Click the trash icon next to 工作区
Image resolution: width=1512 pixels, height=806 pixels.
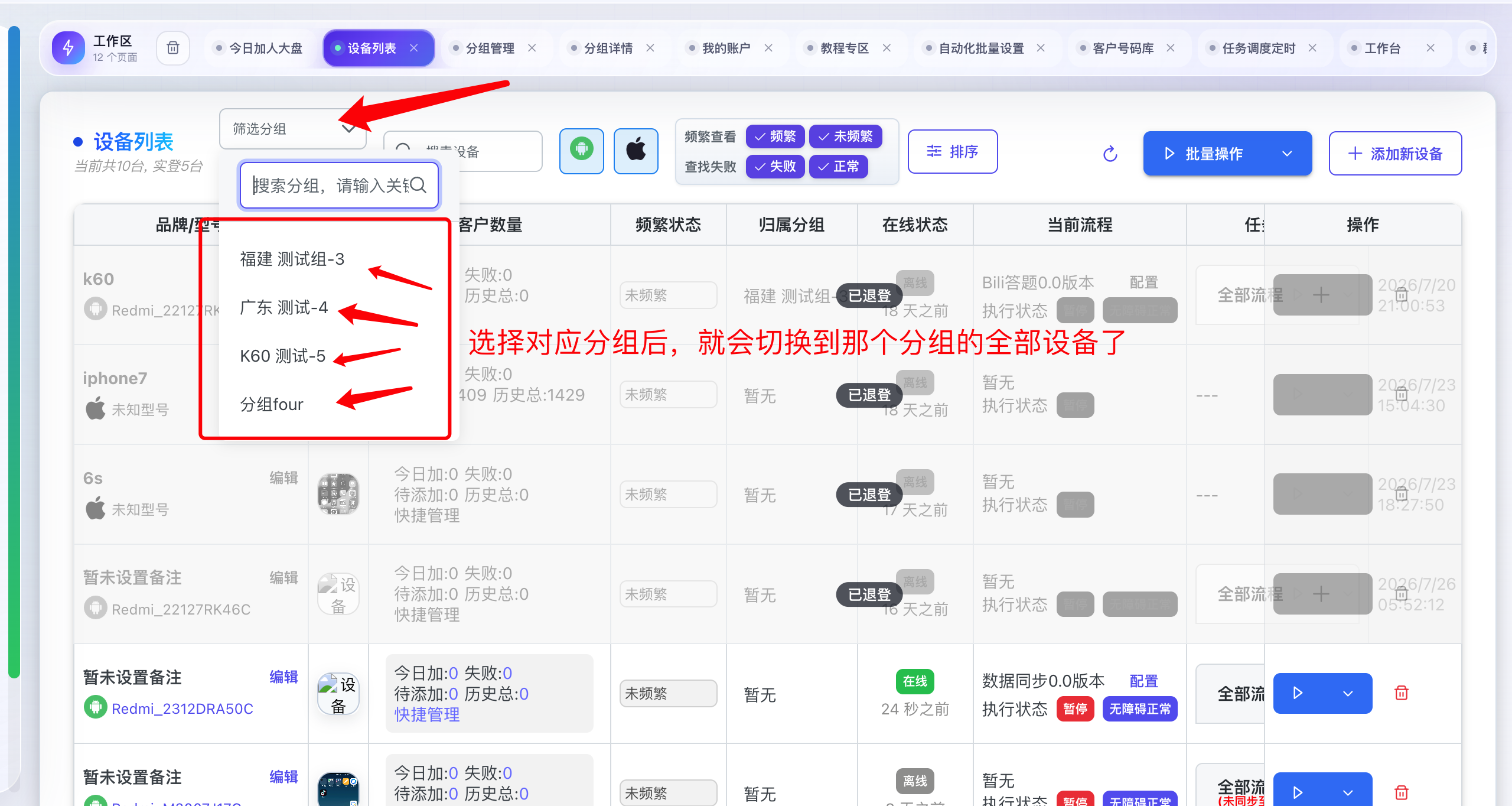tap(173, 48)
